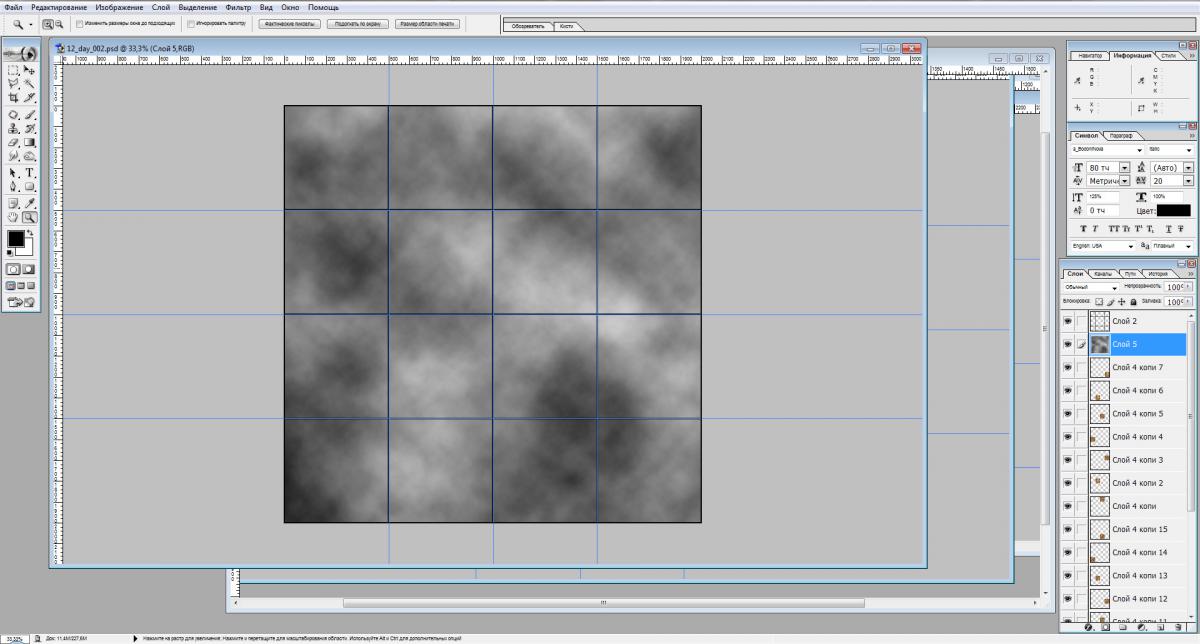This screenshot has height=644, width=1200.
Task: Select the Pen tool
Action: 13,186
